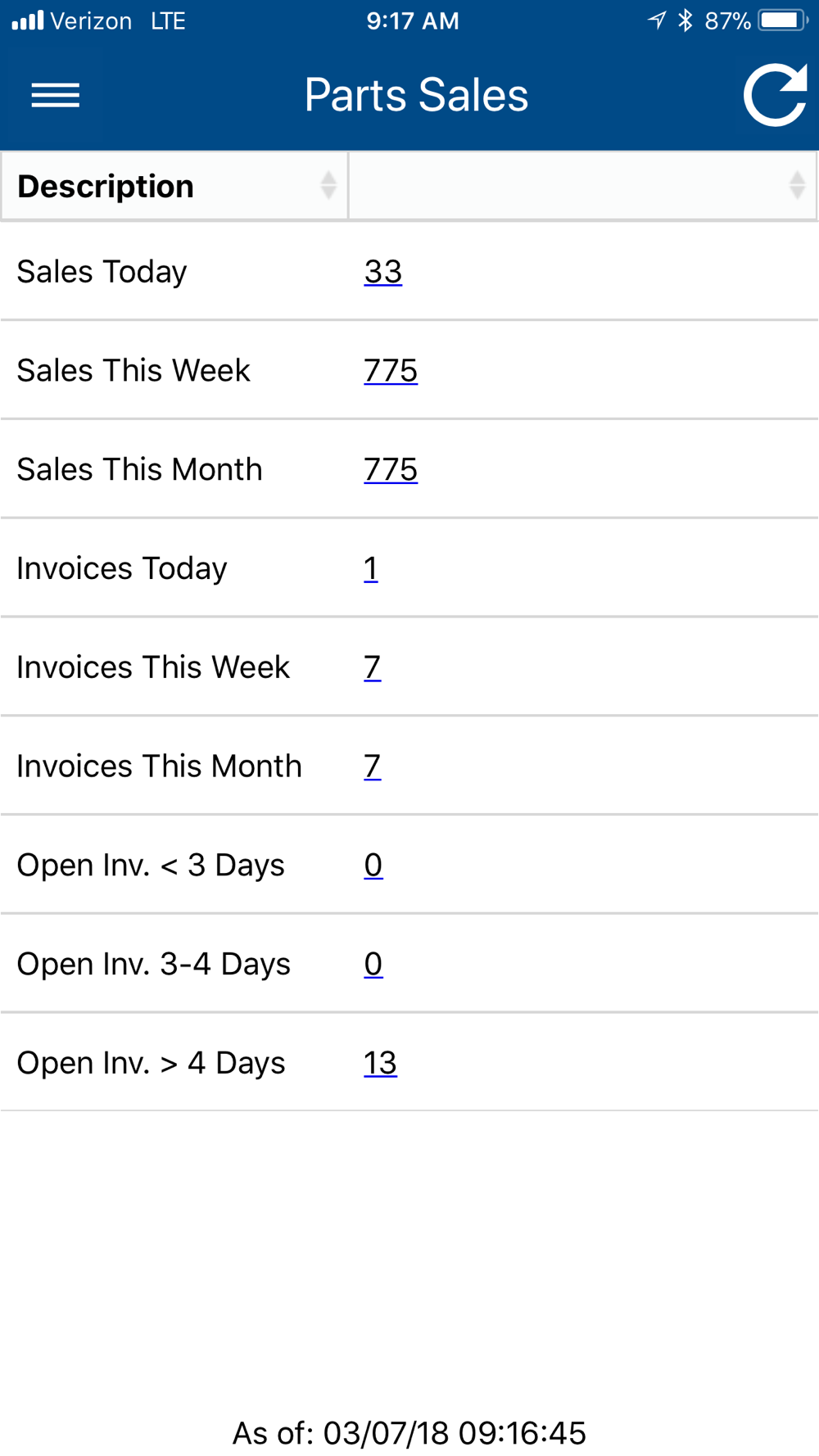This screenshot has width=819, height=1456.
Task: Open Invoices This Week value 7
Action: coord(373,668)
